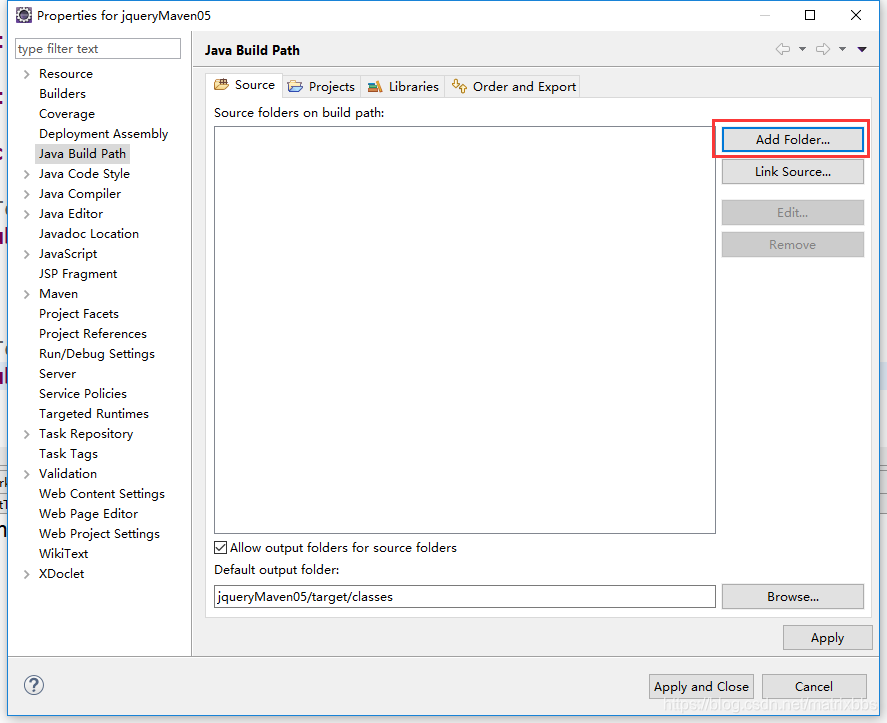Switch to the Order and Export tab
The width and height of the screenshot is (887, 723).
tap(514, 87)
